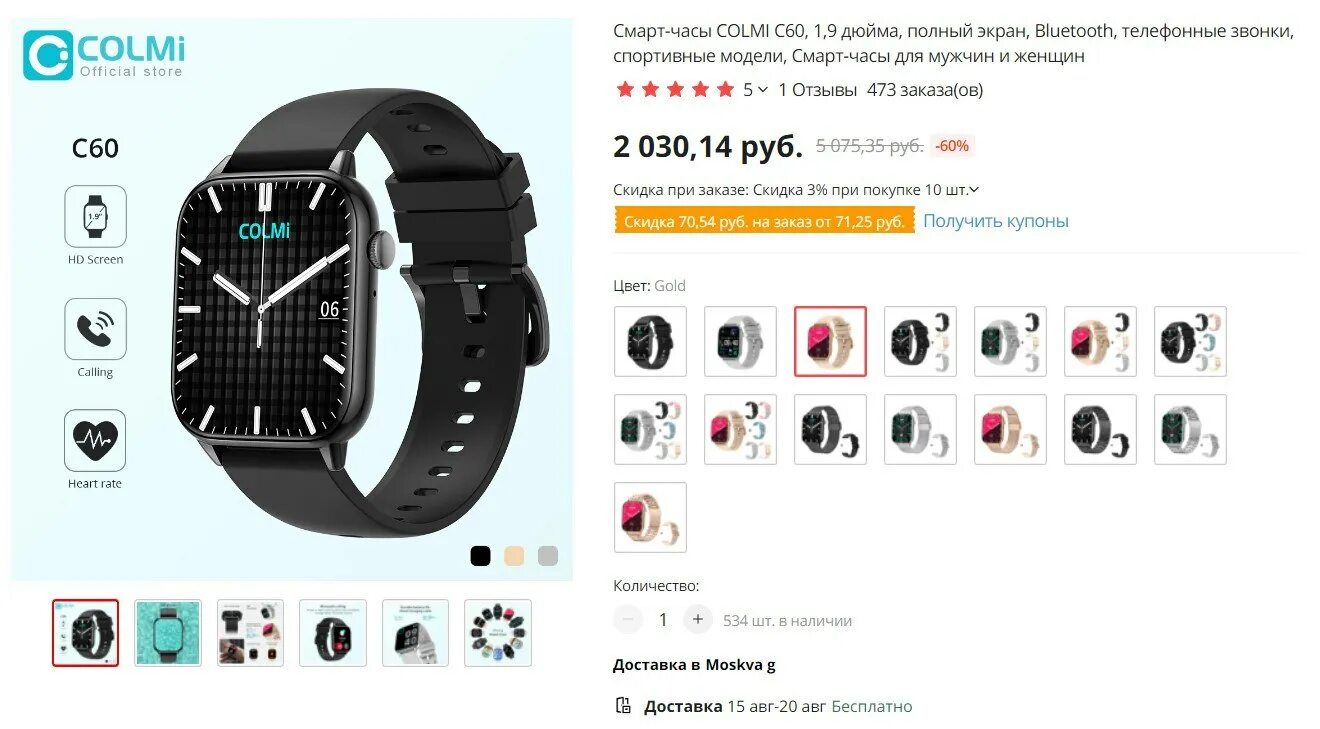Select the black watch color option
1320x729 pixels.
pos(650,341)
